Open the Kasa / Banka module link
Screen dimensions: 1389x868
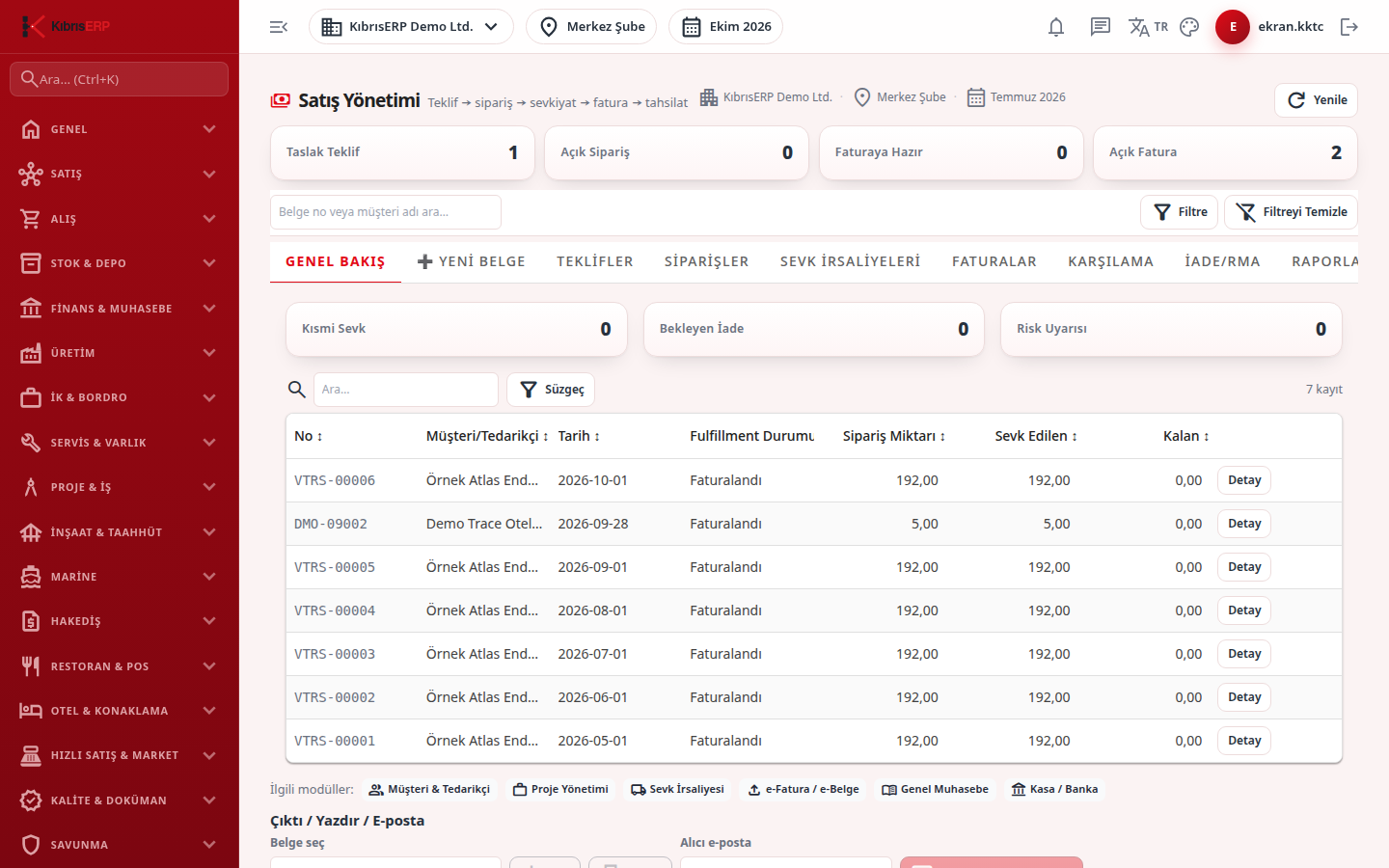(1054, 789)
